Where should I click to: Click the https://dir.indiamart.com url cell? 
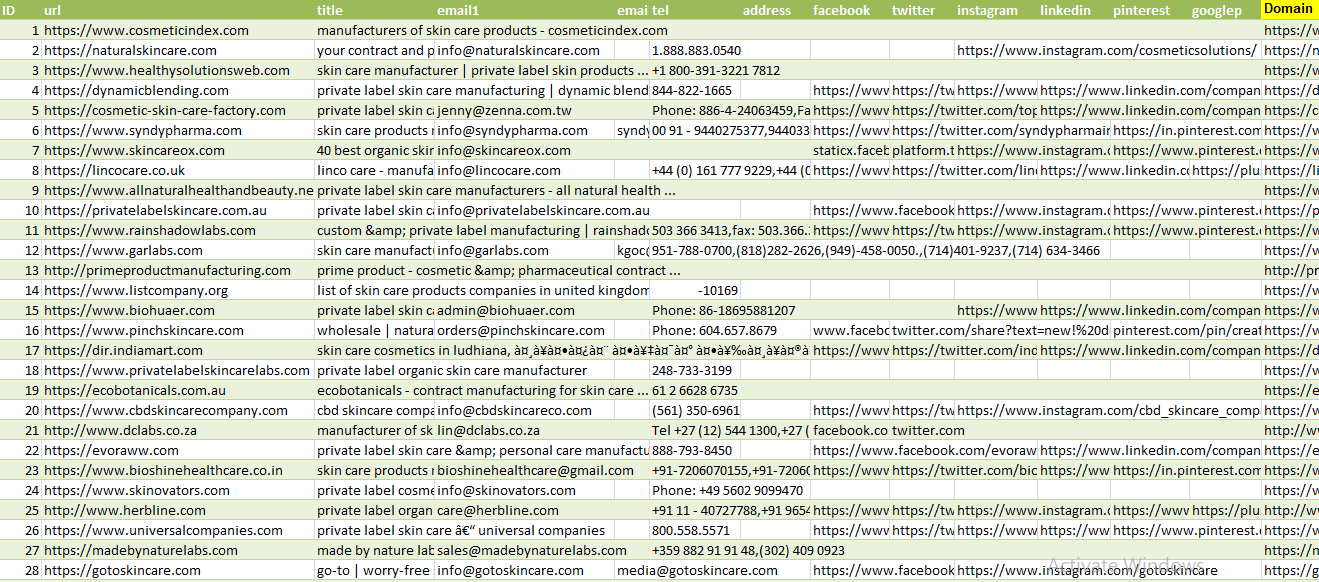click(178, 350)
